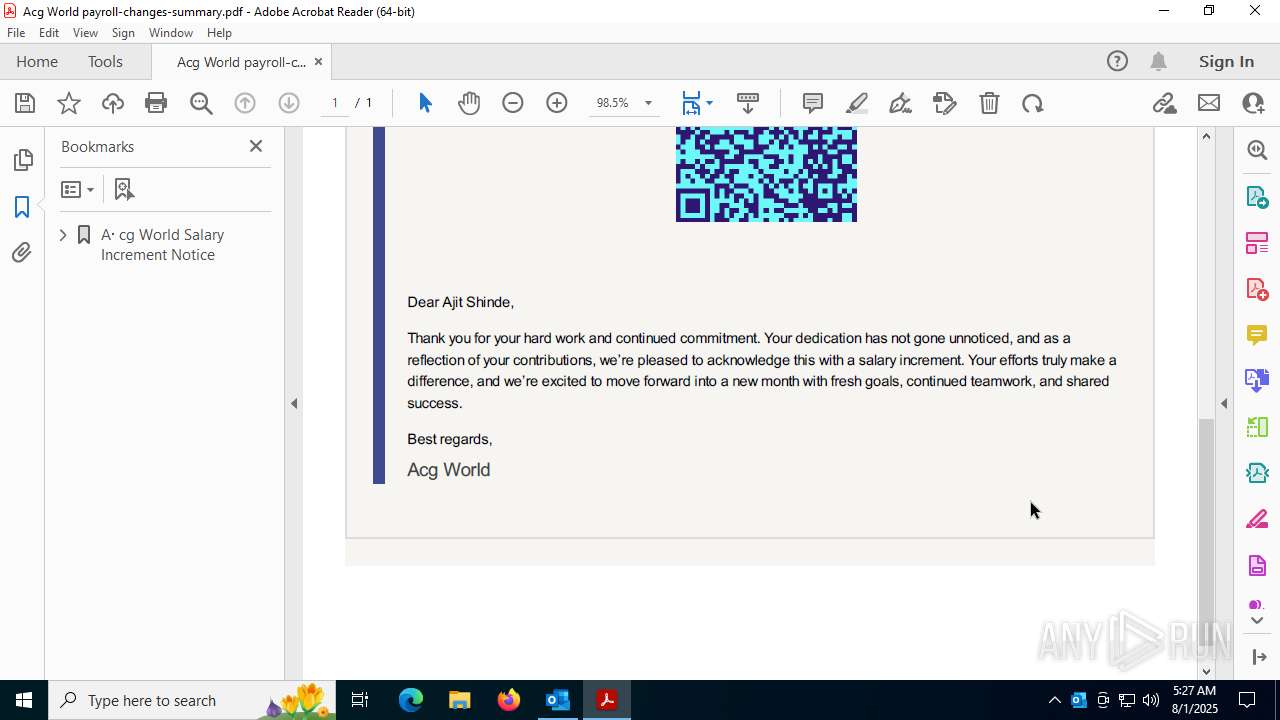Open Organize Pages tool in right pane
Image resolution: width=1280 pixels, height=720 pixels.
point(1257,243)
